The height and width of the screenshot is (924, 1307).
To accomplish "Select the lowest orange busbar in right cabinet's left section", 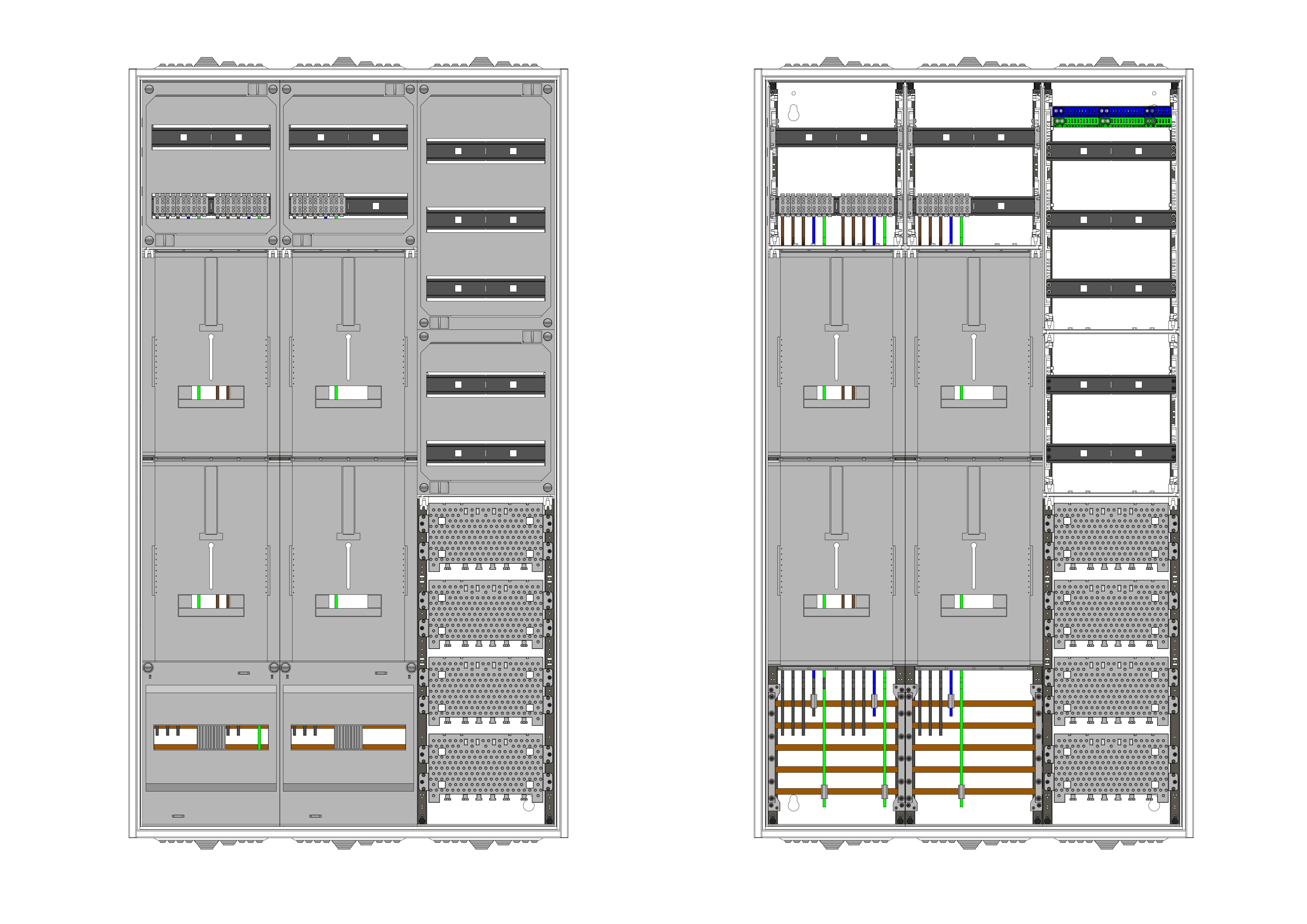I will click(x=837, y=791).
